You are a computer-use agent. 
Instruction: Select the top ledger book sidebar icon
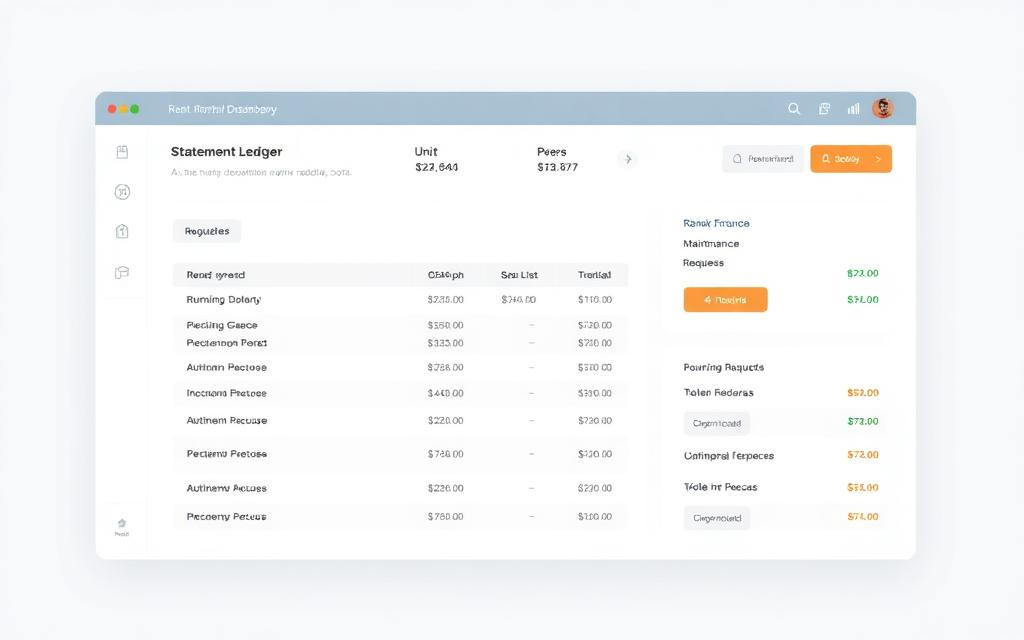(x=122, y=152)
